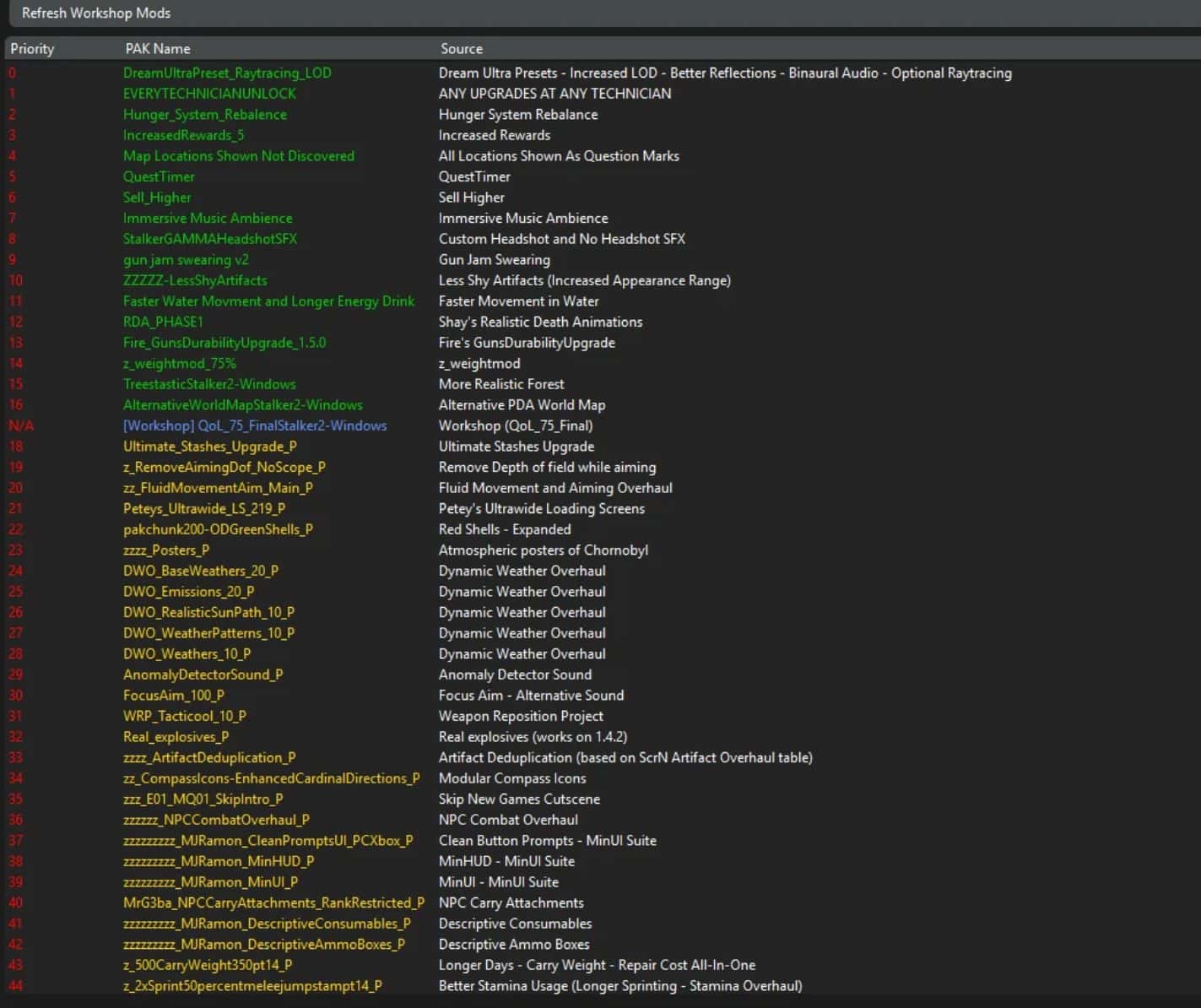The width and height of the screenshot is (1201, 1008).
Task: Select the EVERYTECHNICIANUNLOCK mod entry
Action: 209,94
